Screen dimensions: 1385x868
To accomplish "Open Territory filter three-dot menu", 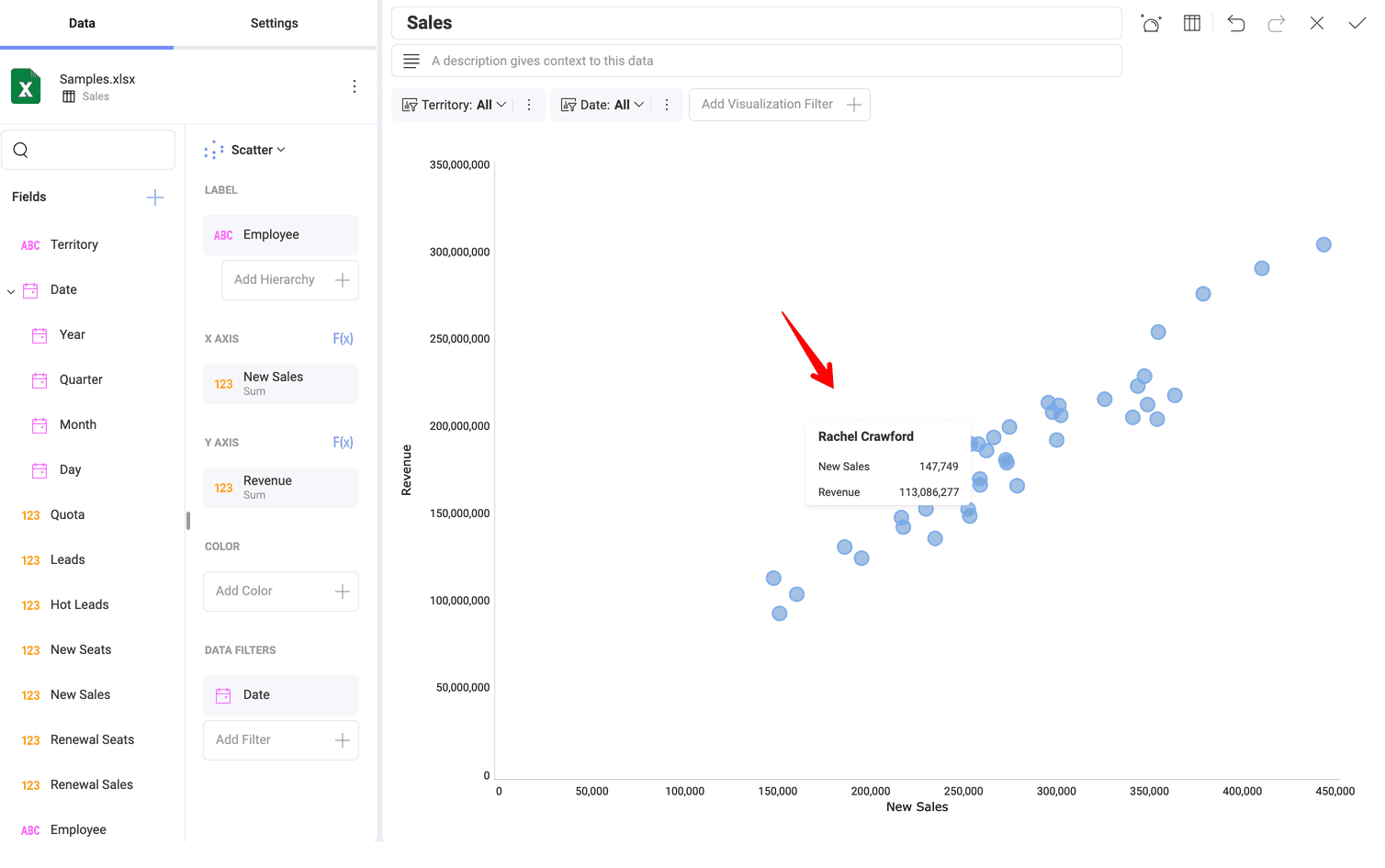I will click(x=529, y=105).
